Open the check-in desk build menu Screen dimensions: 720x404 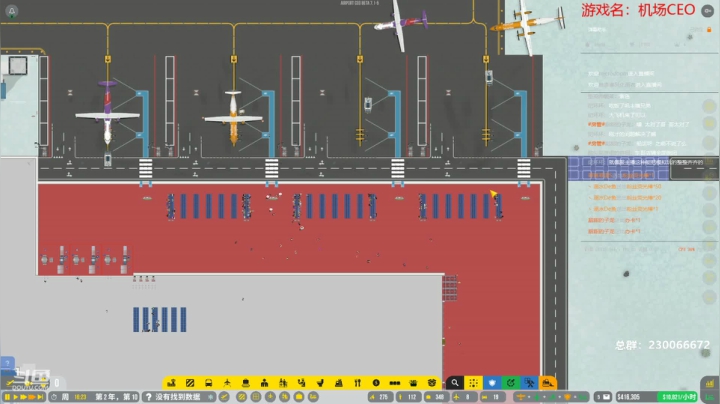[246, 383]
